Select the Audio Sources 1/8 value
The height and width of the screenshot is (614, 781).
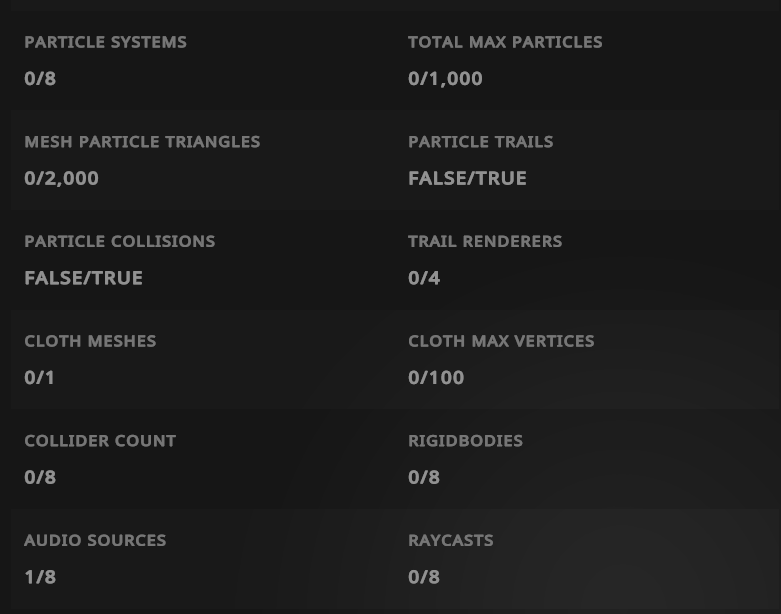tap(40, 576)
